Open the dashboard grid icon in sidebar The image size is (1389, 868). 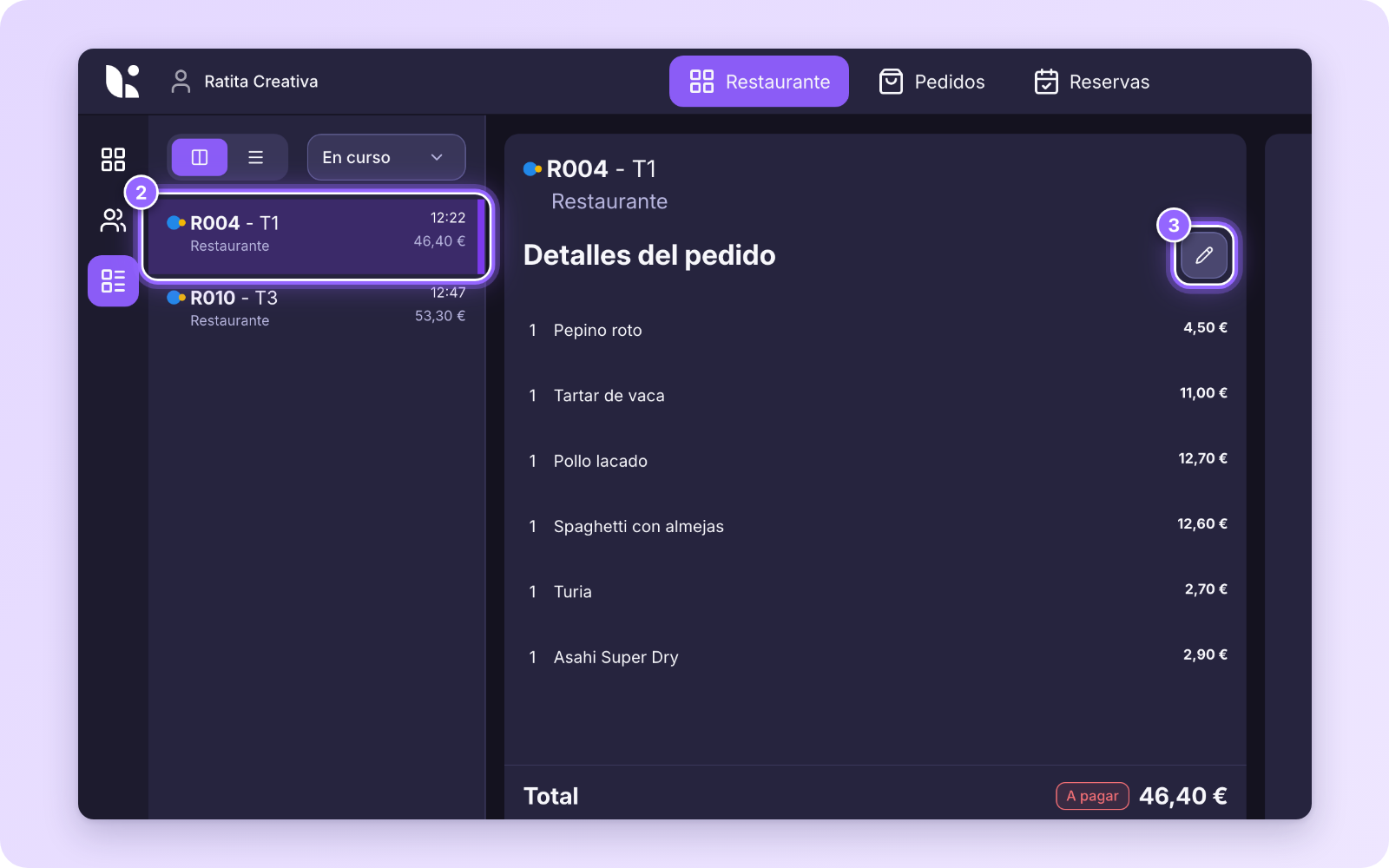click(113, 159)
